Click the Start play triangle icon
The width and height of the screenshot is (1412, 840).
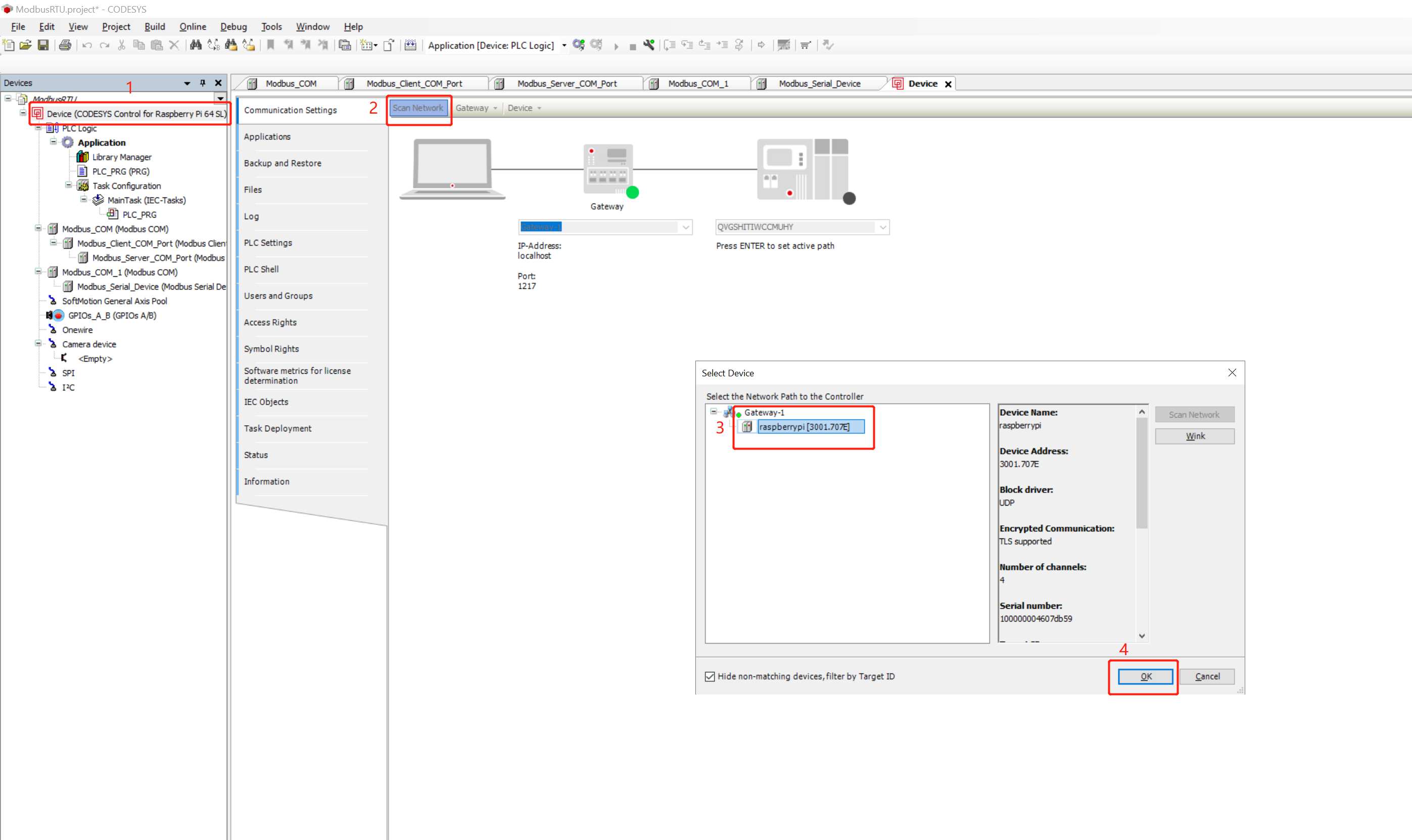click(x=616, y=46)
